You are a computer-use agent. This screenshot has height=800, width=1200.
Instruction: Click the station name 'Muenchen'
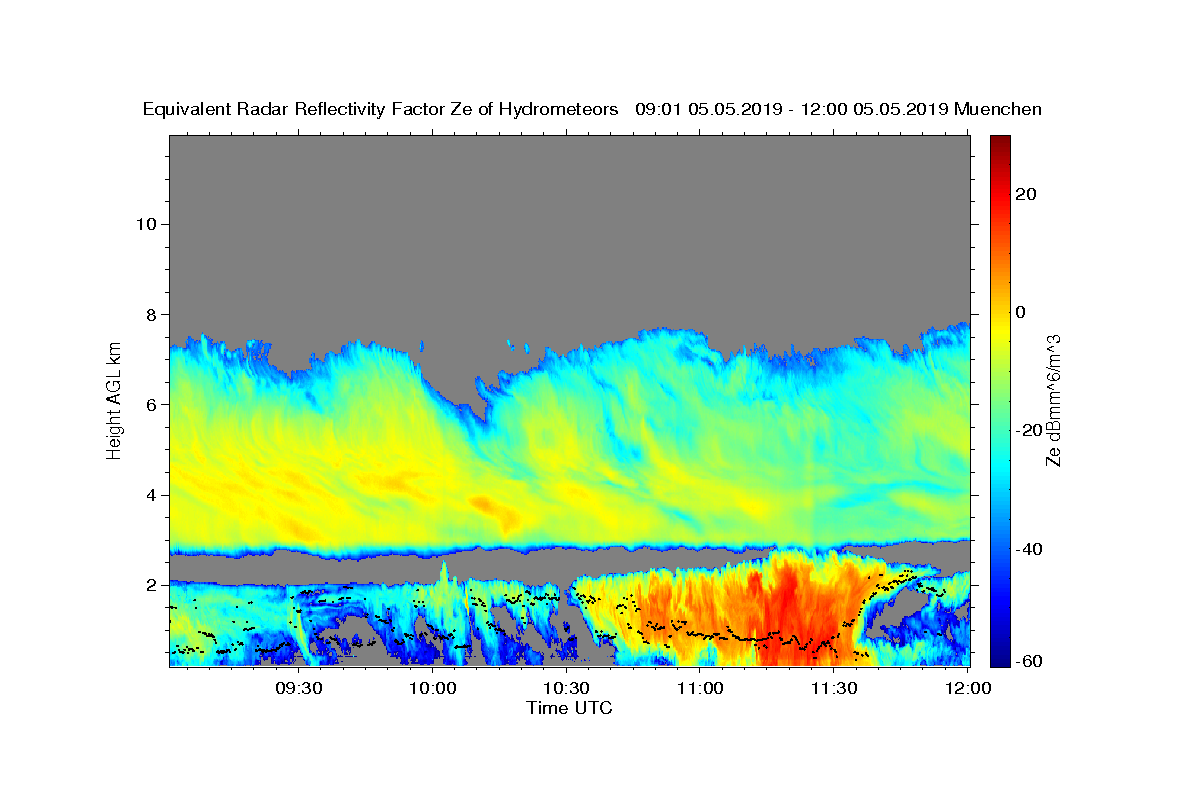click(999, 109)
